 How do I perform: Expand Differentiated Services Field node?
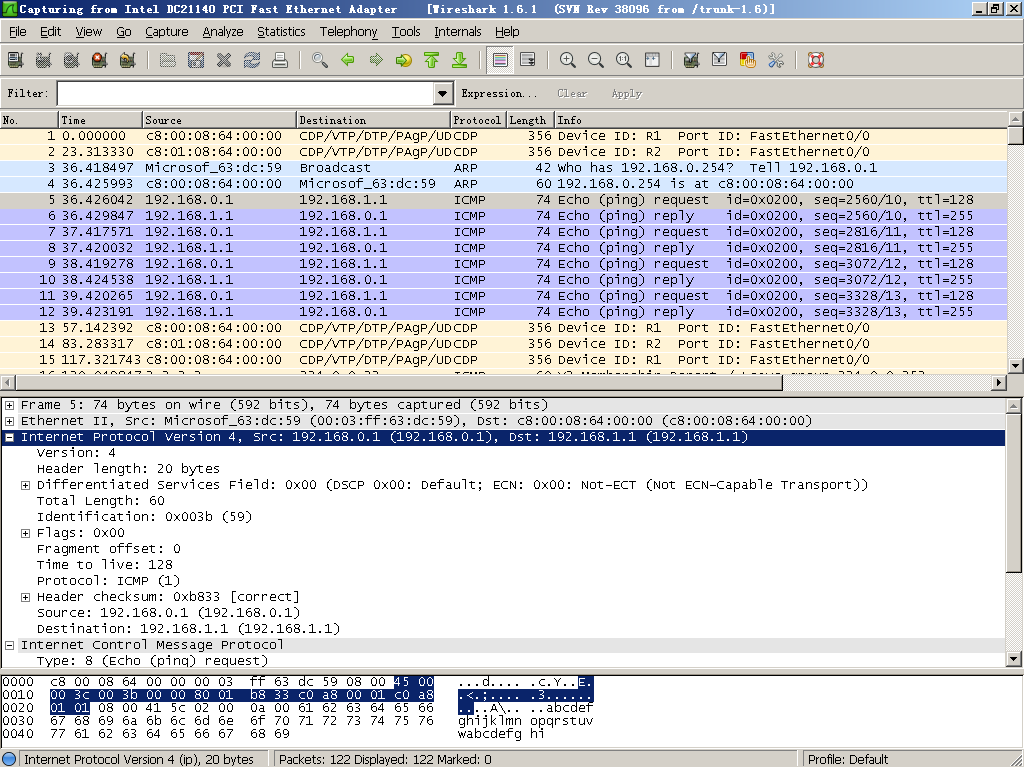pyautogui.click(x=25, y=485)
